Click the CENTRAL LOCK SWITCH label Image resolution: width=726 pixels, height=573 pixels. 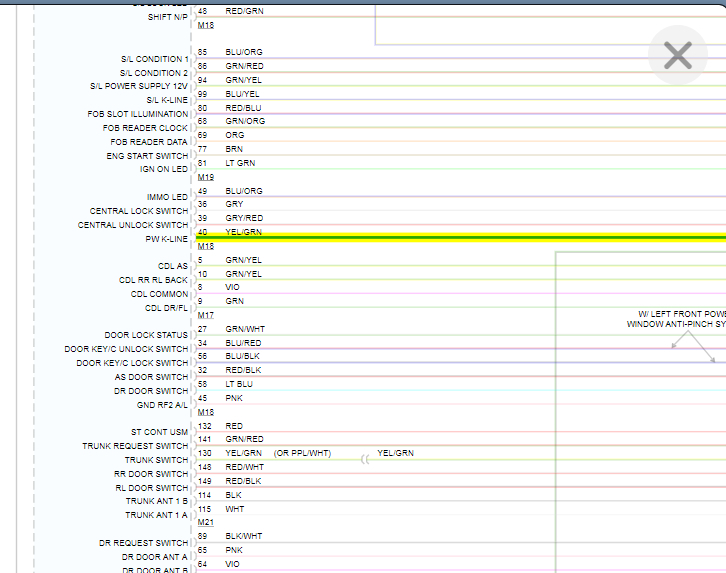coord(139,211)
